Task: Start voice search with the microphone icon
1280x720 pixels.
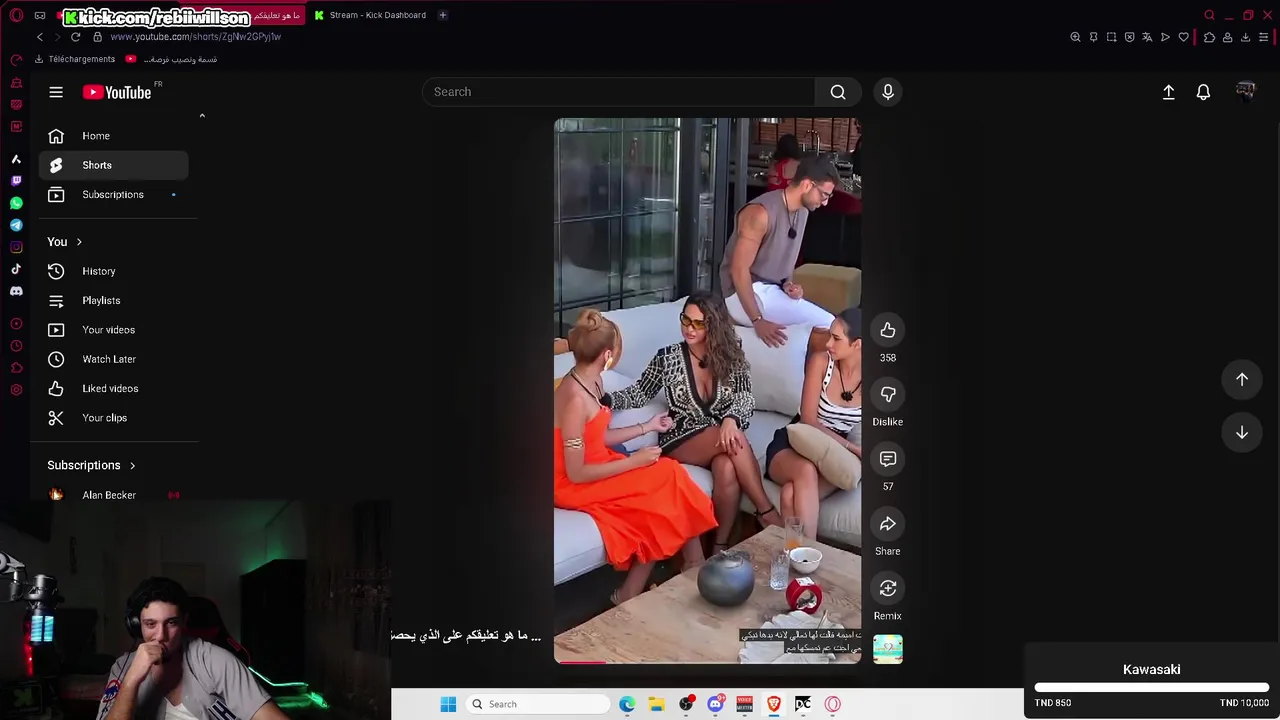Action: tap(888, 92)
